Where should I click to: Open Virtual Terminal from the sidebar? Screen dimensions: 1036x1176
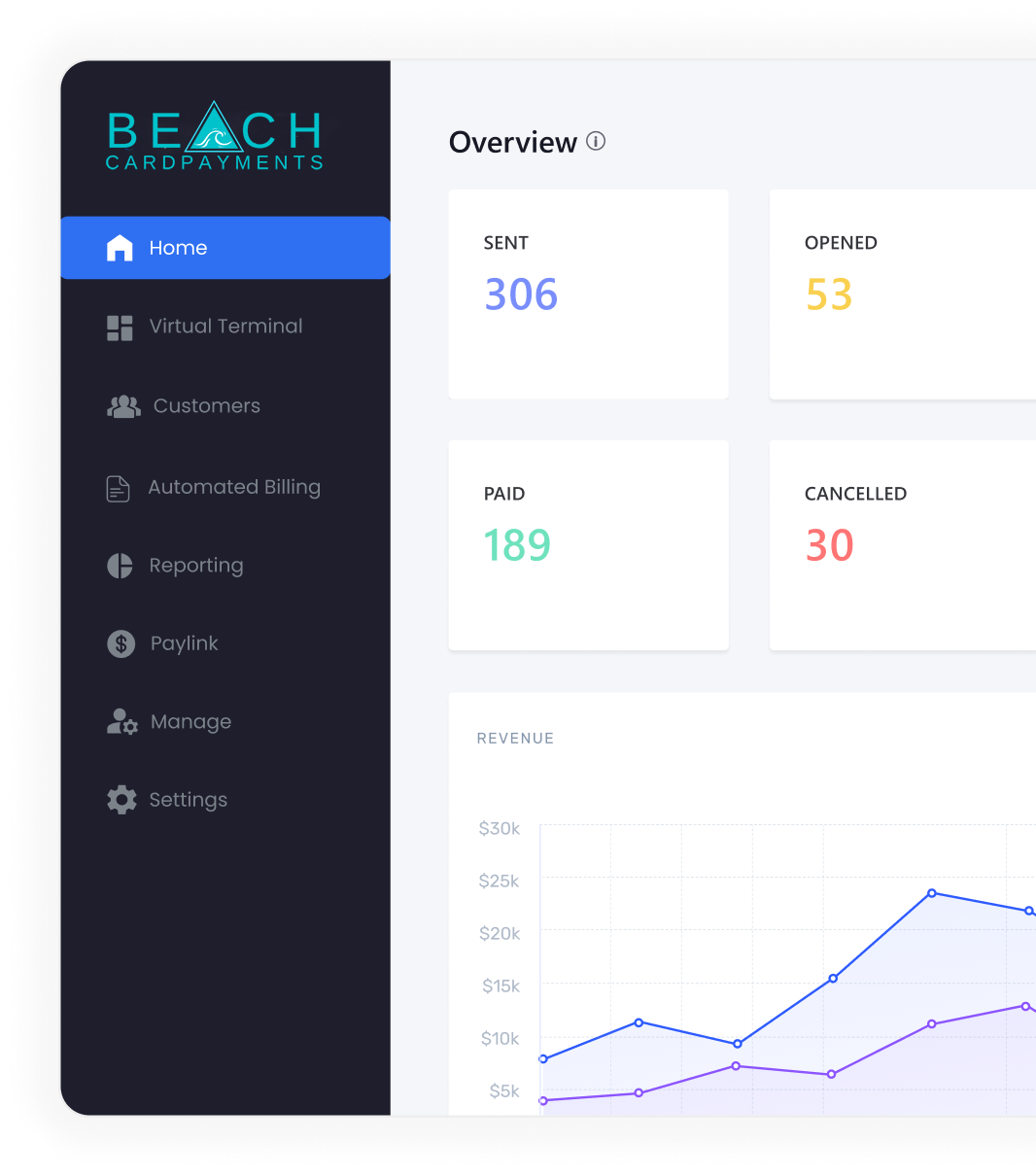click(x=225, y=328)
